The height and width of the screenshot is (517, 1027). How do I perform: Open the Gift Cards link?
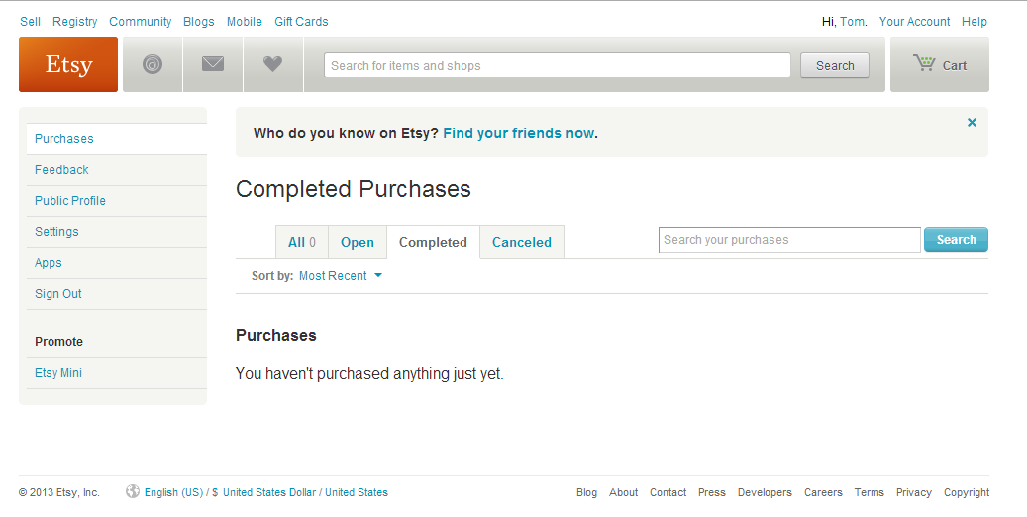click(301, 22)
